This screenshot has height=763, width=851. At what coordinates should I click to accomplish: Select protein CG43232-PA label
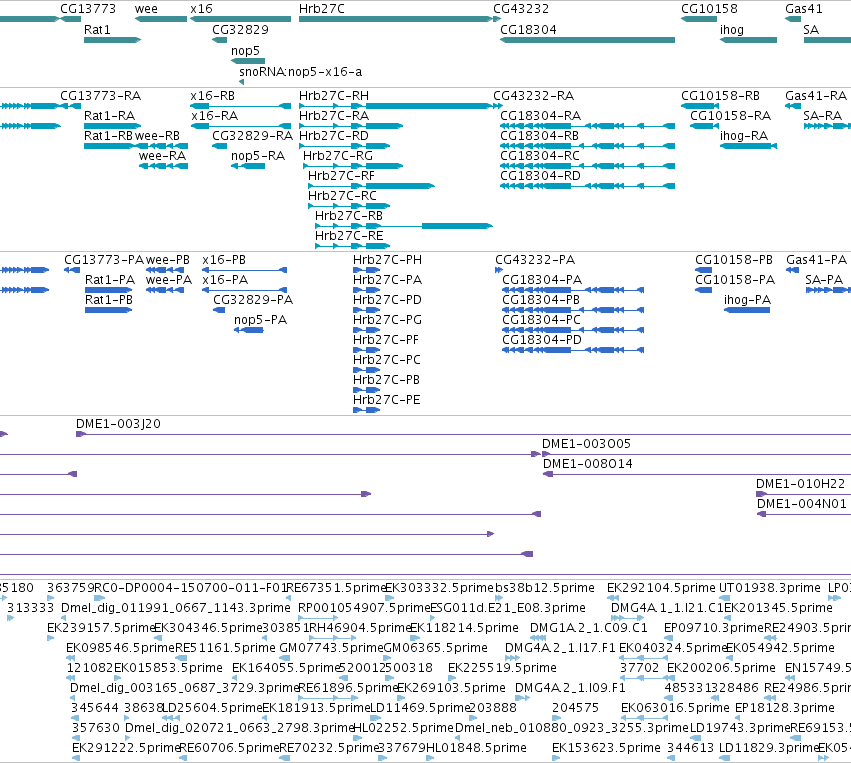(535, 260)
